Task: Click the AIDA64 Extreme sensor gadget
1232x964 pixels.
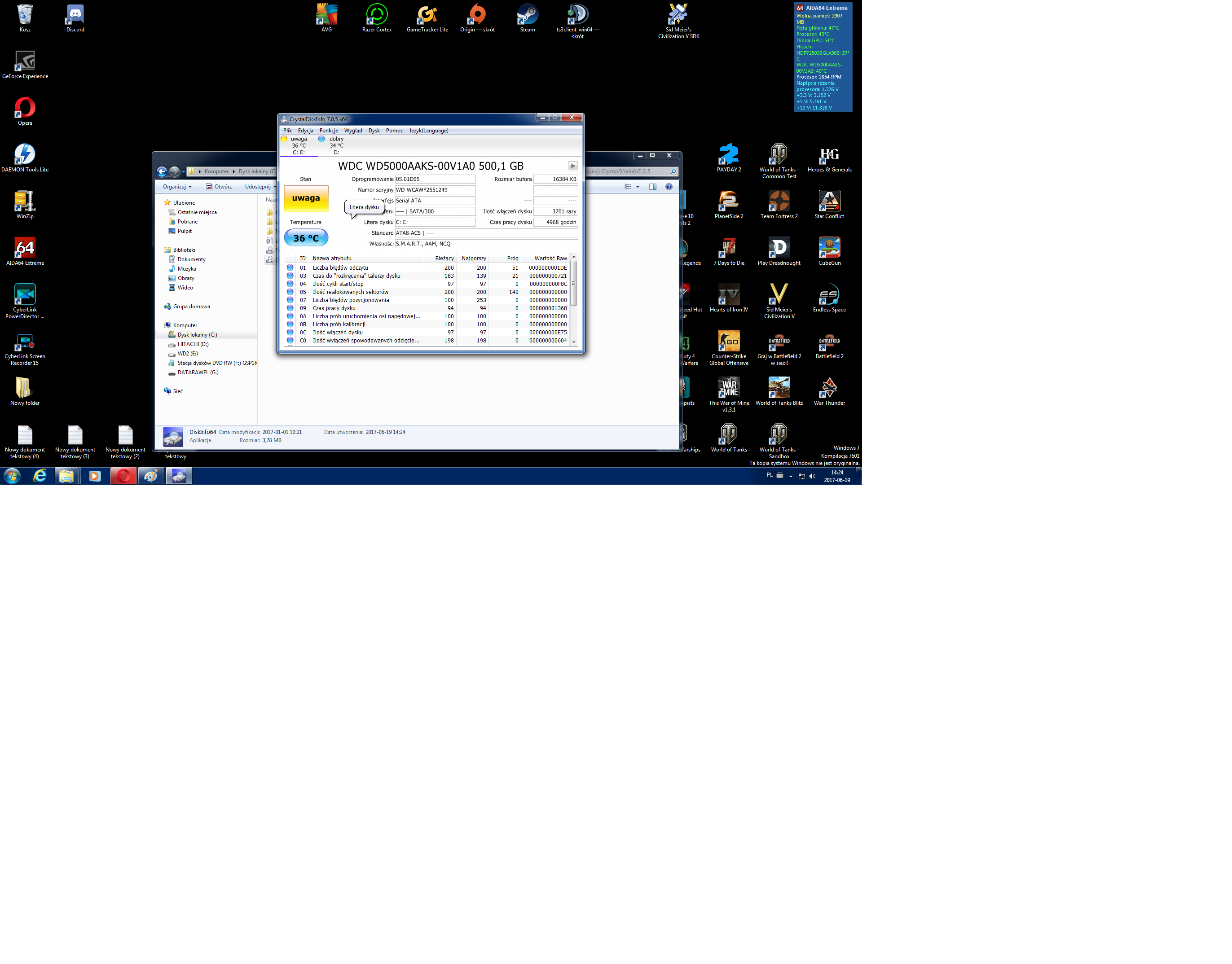Action: tap(823, 57)
